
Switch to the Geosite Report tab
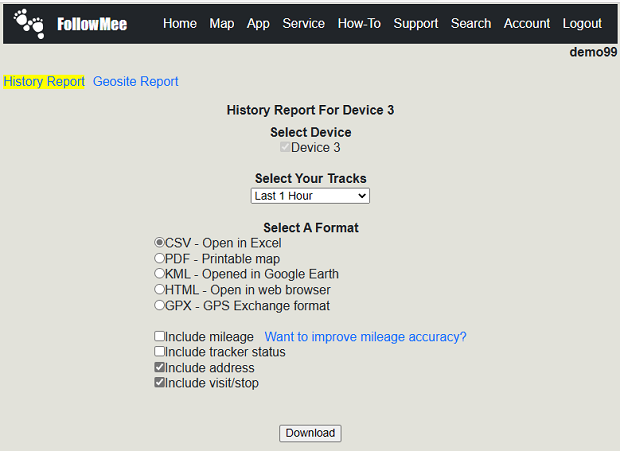click(136, 81)
